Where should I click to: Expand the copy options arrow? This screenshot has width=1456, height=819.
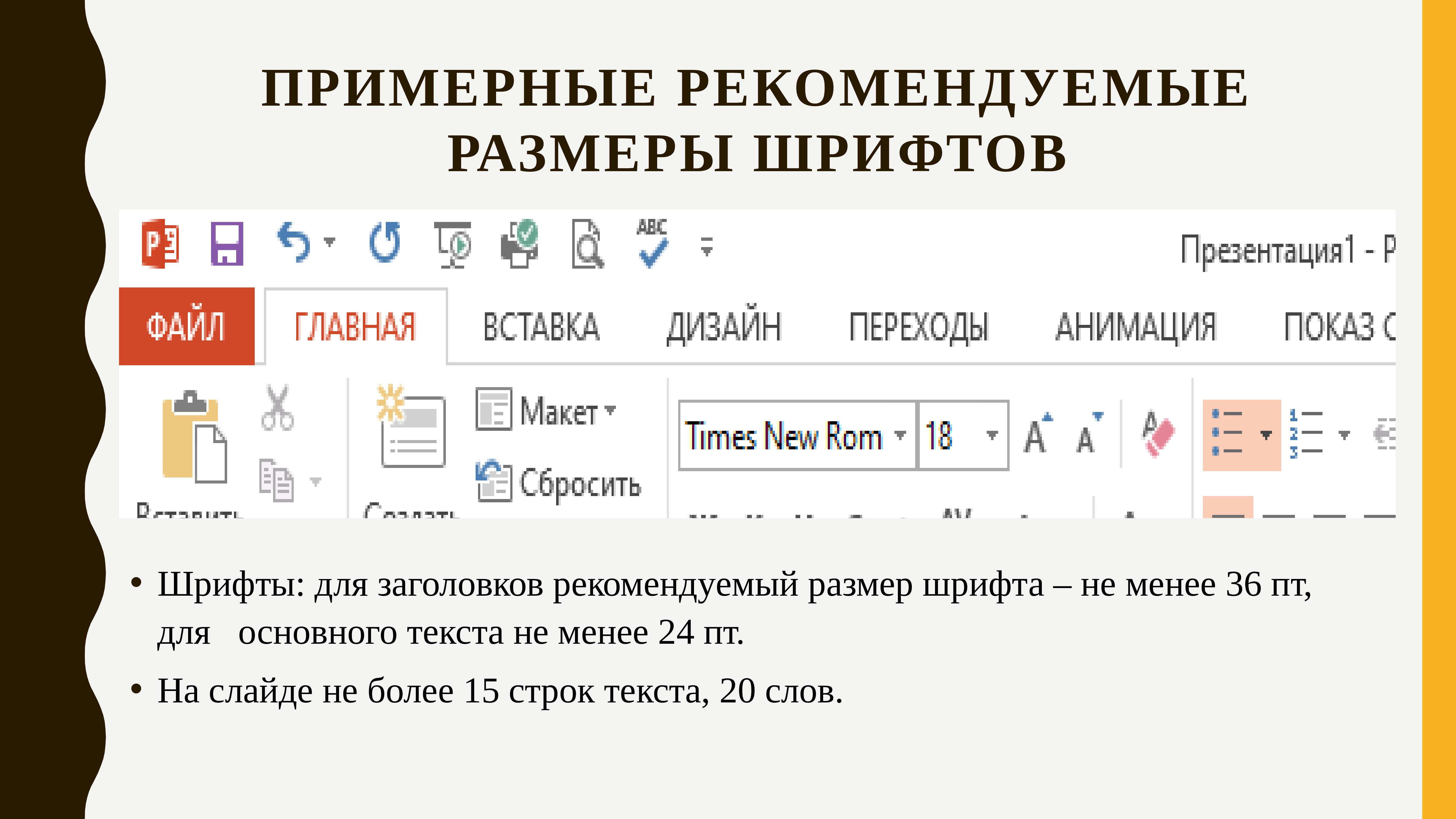pos(315,482)
